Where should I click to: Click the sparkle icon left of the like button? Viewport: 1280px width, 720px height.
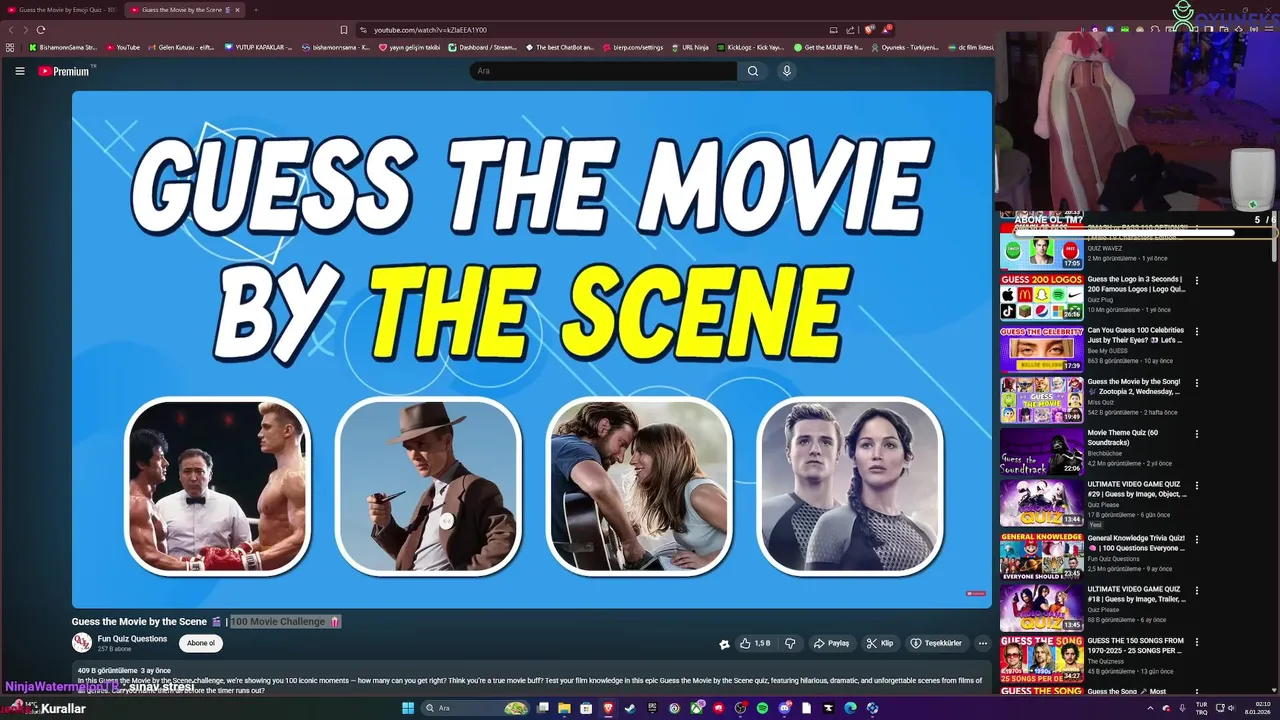(724, 644)
